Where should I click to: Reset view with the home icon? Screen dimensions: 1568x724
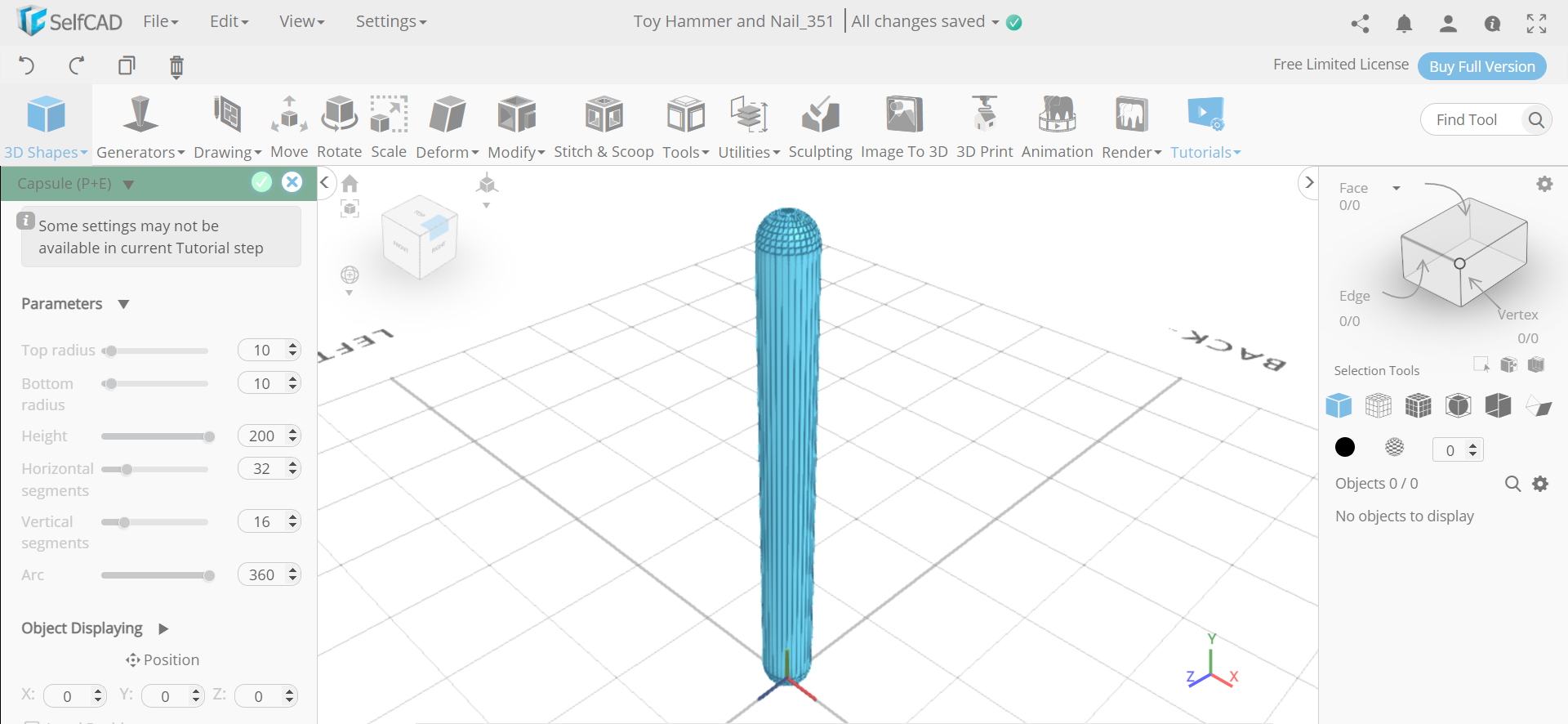(350, 183)
